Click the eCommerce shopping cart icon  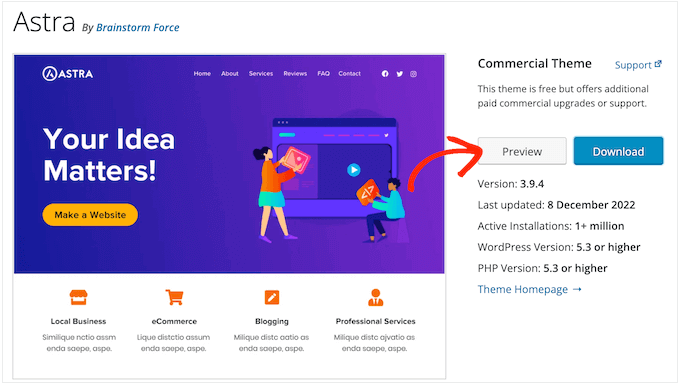pos(174,297)
